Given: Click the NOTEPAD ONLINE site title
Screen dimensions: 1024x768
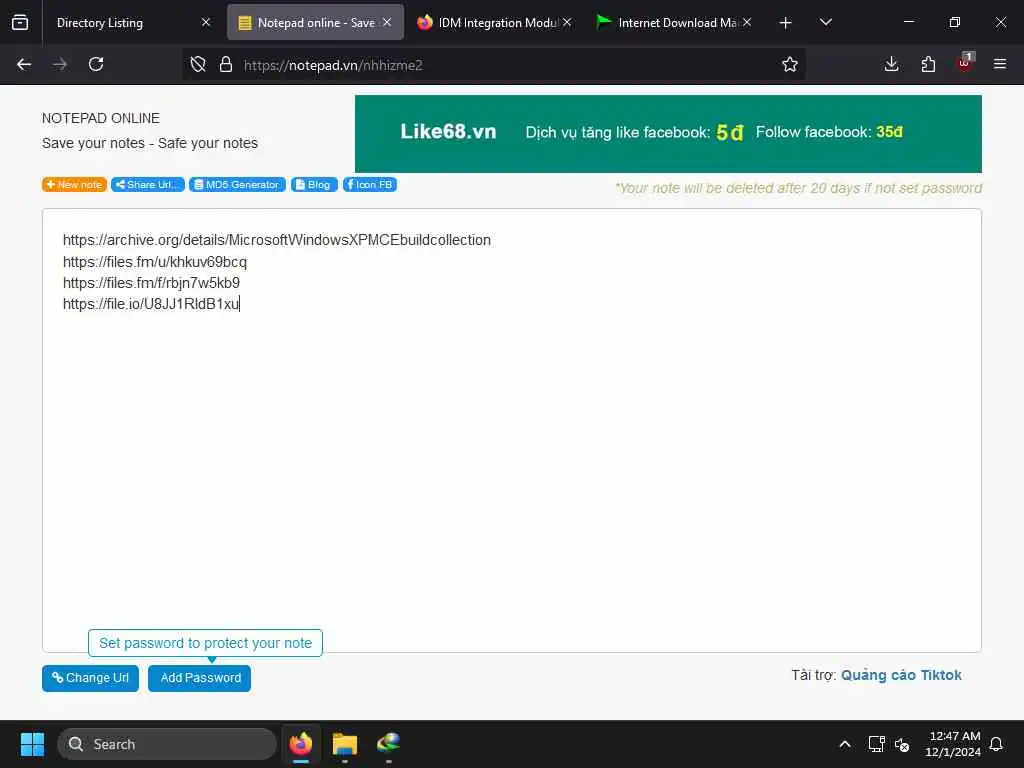Looking at the screenshot, I should point(101,118).
